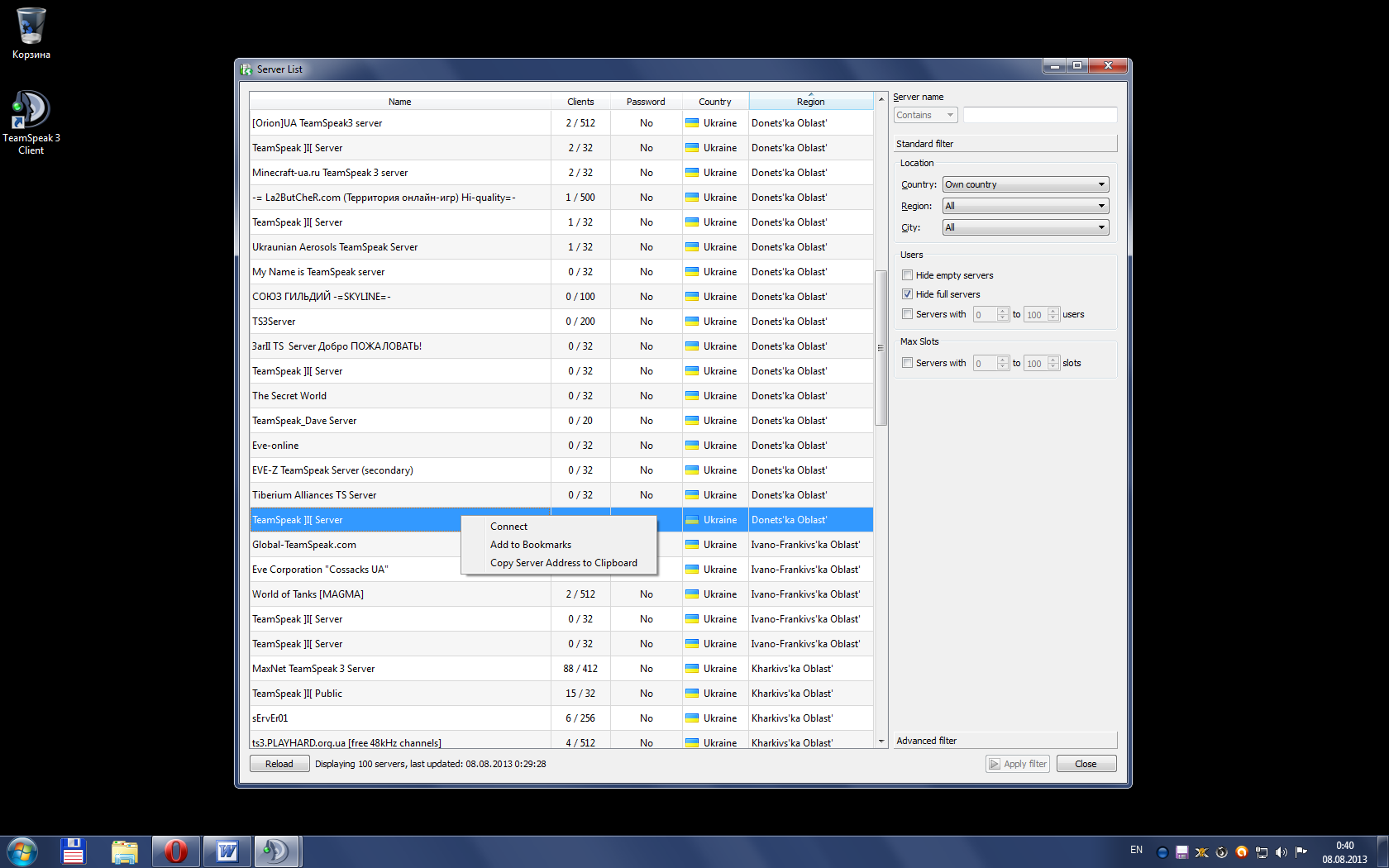1389x868 pixels.
Task: Click the floppy disk app in taskbar
Action: [x=73, y=851]
